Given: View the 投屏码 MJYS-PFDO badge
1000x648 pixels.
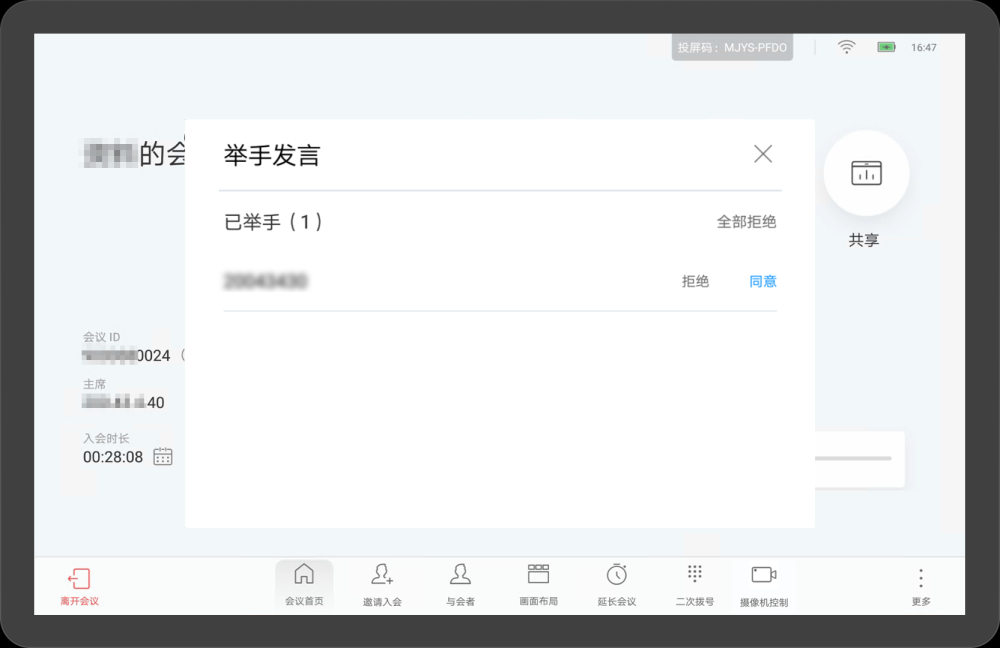Looking at the screenshot, I should (x=731, y=46).
